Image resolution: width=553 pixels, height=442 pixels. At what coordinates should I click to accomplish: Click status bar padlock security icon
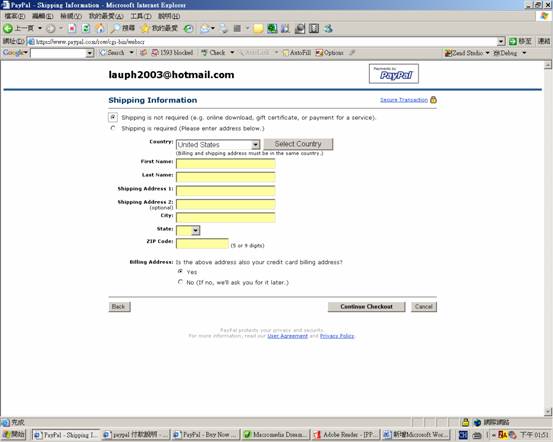pos(466,422)
